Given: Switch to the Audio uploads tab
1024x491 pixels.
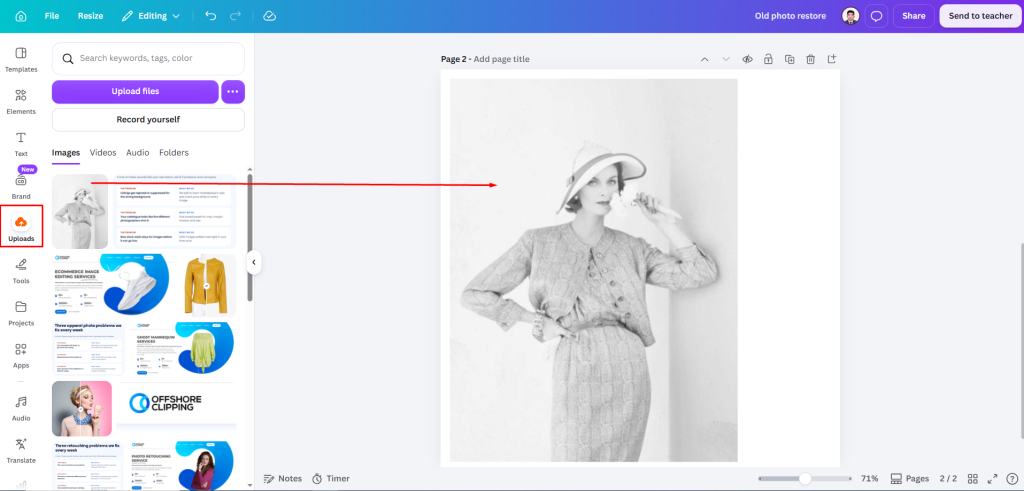Looking at the screenshot, I should point(138,153).
